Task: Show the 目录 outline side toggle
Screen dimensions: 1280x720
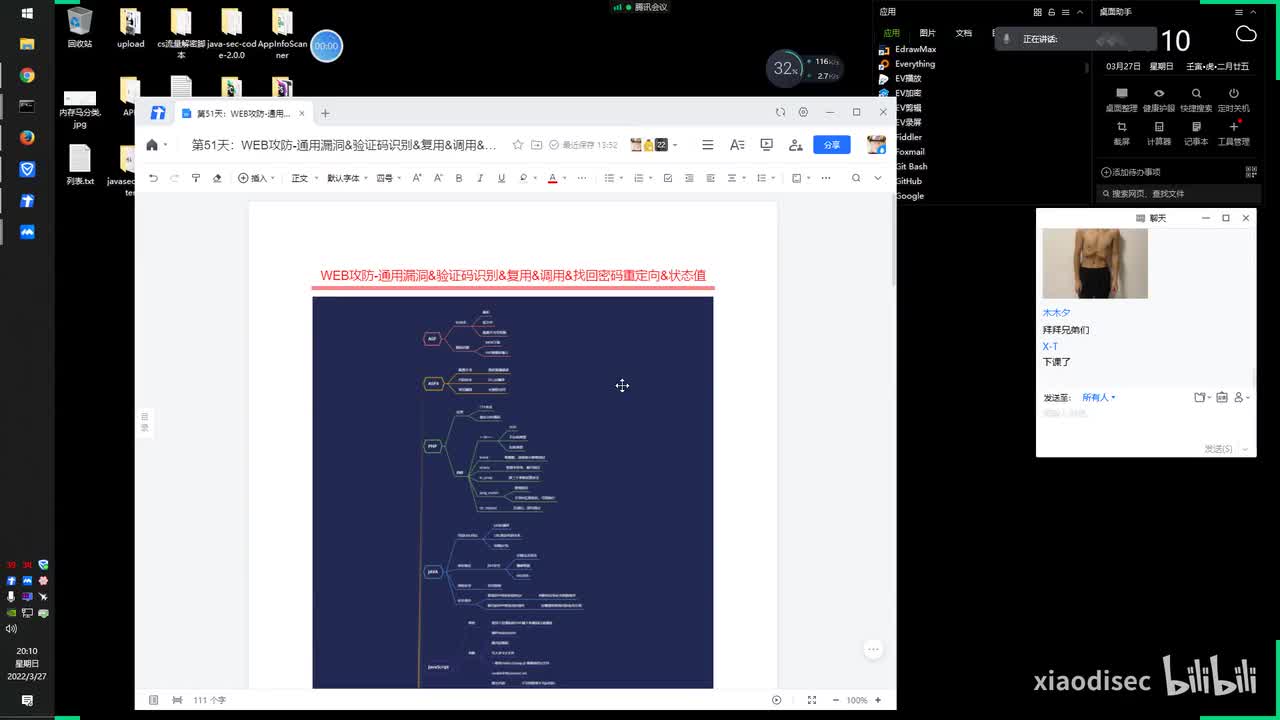Action: (x=144, y=422)
